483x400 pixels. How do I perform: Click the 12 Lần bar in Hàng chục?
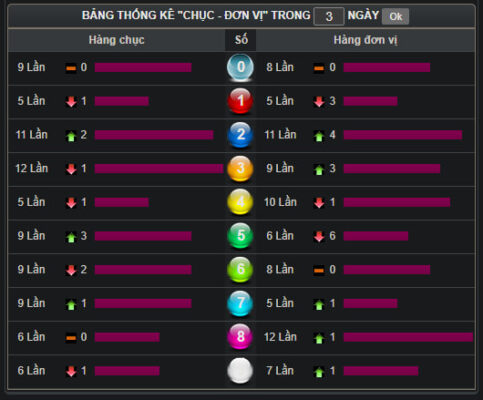(x=159, y=168)
